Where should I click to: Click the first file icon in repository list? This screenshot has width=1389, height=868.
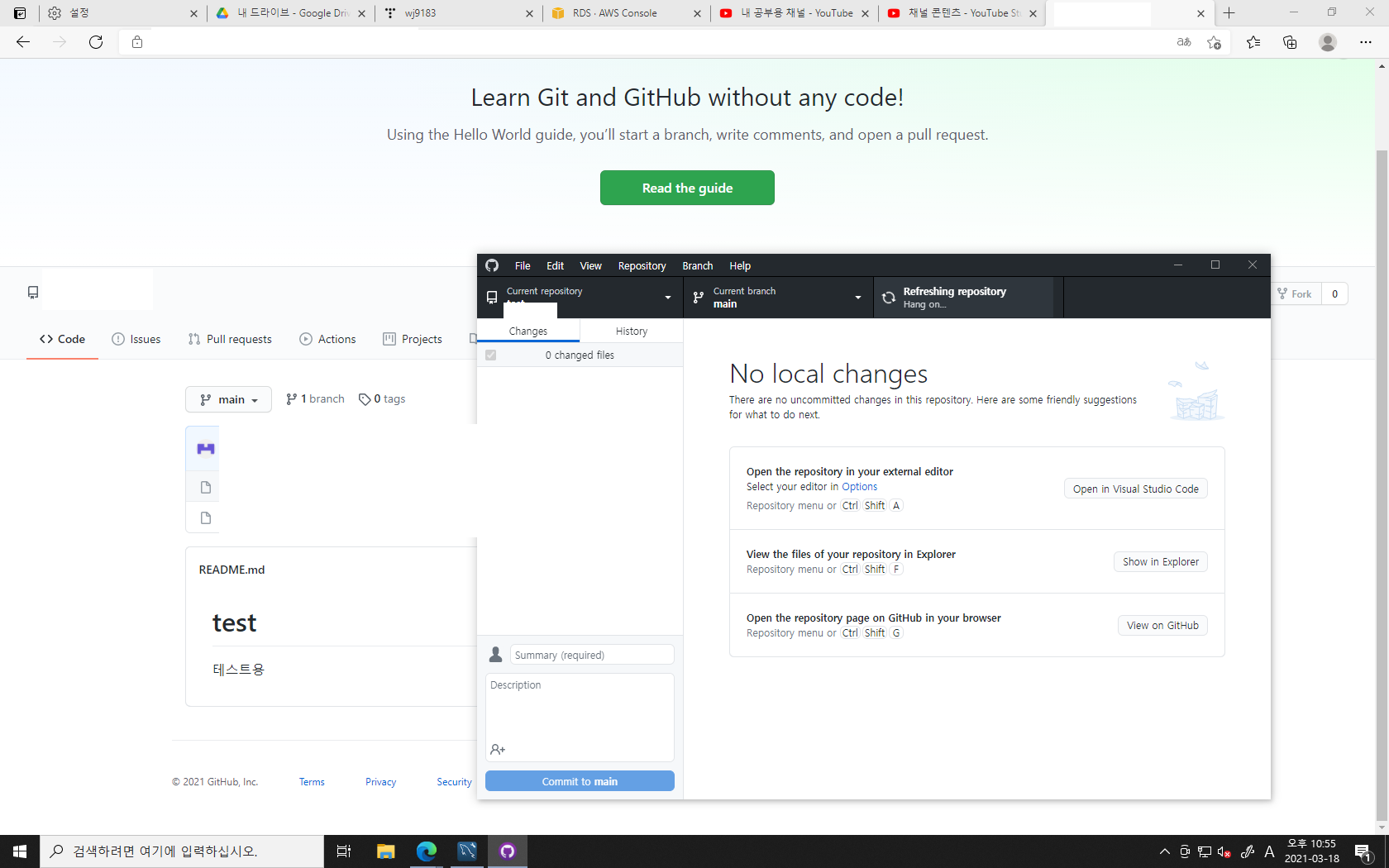pos(206,488)
